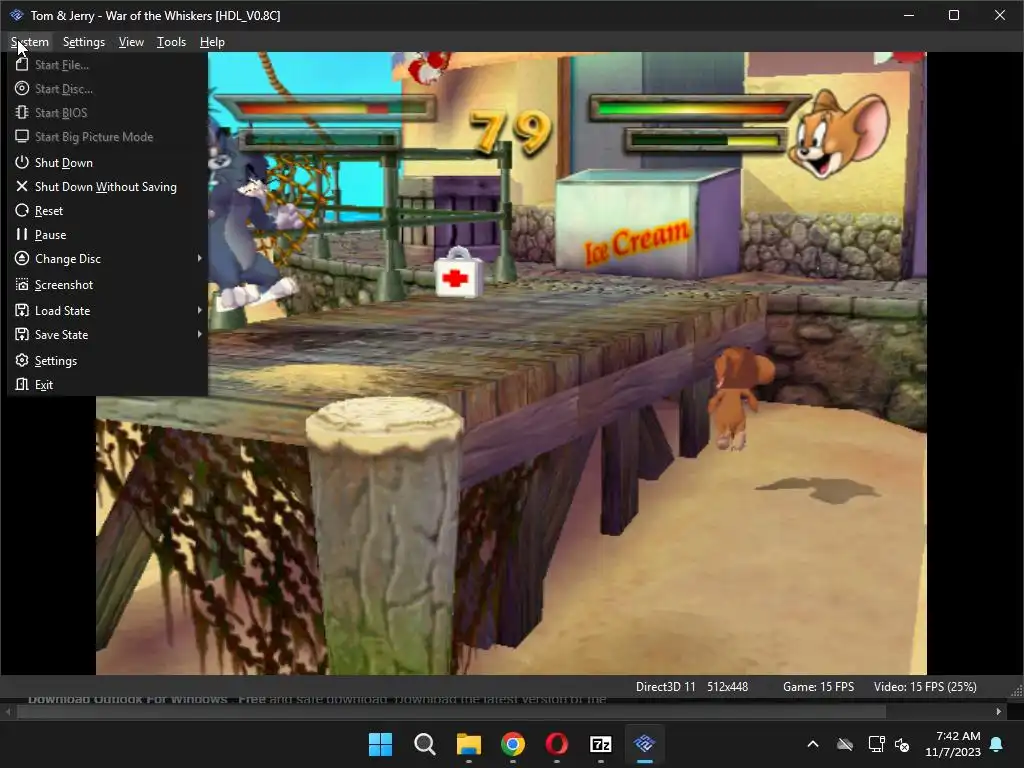Open taskbar Search magnifier
The width and height of the screenshot is (1024, 768).
coord(424,744)
